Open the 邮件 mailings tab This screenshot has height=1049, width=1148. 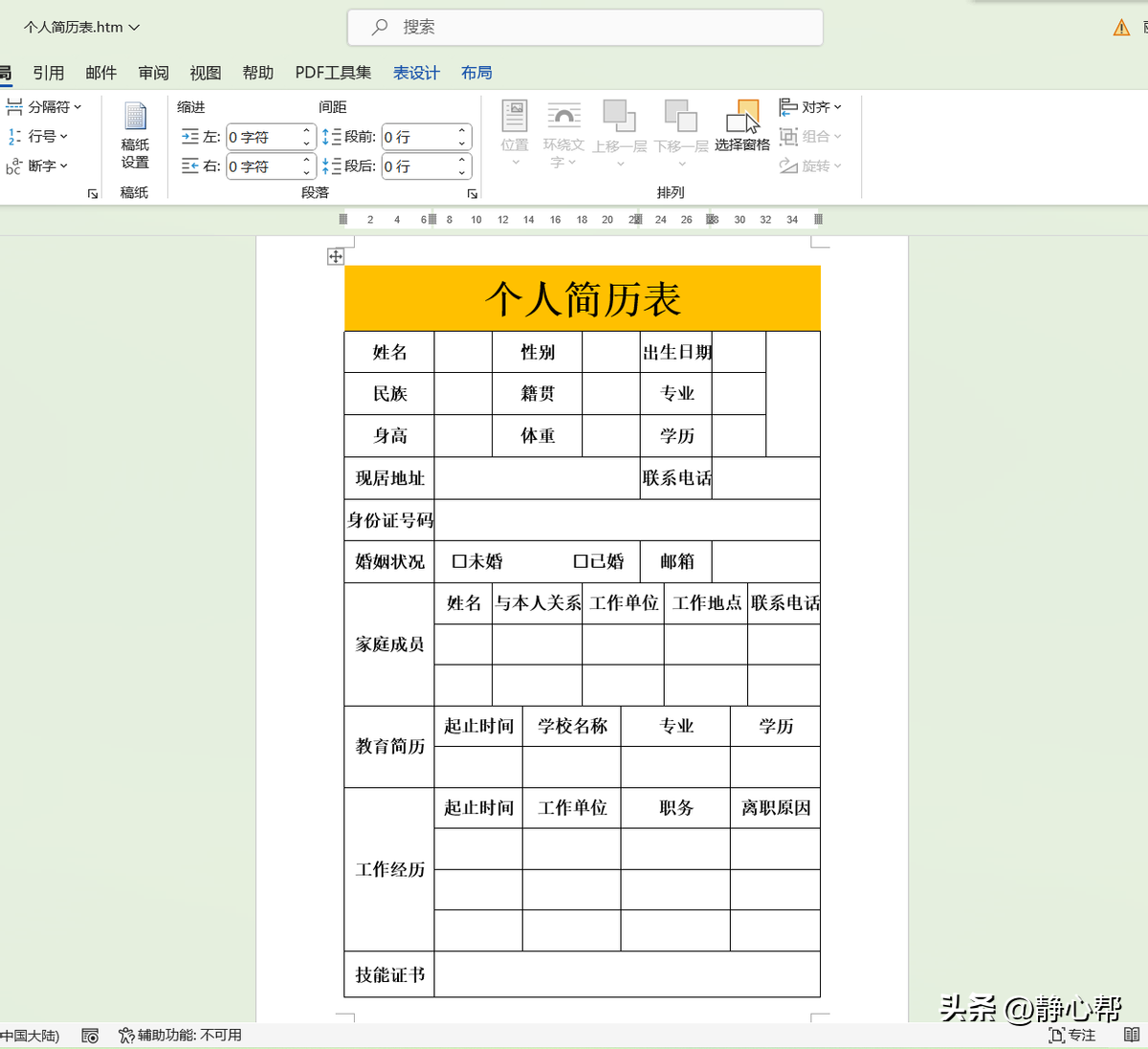(x=100, y=73)
